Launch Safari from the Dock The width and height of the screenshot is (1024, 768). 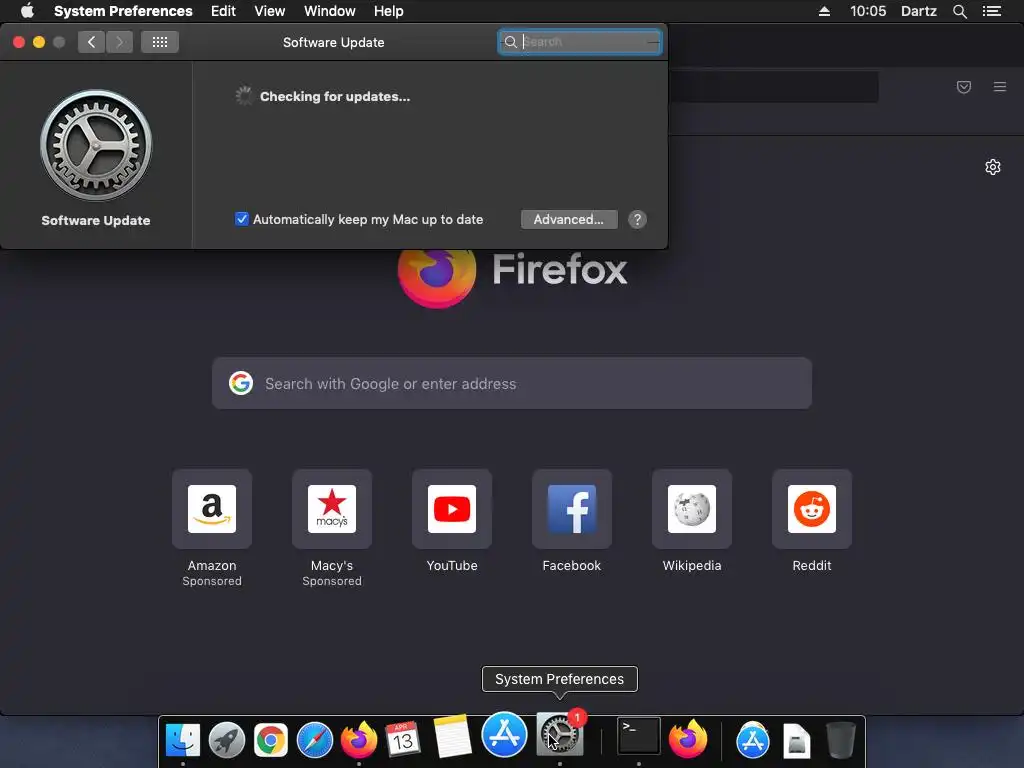click(x=315, y=740)
